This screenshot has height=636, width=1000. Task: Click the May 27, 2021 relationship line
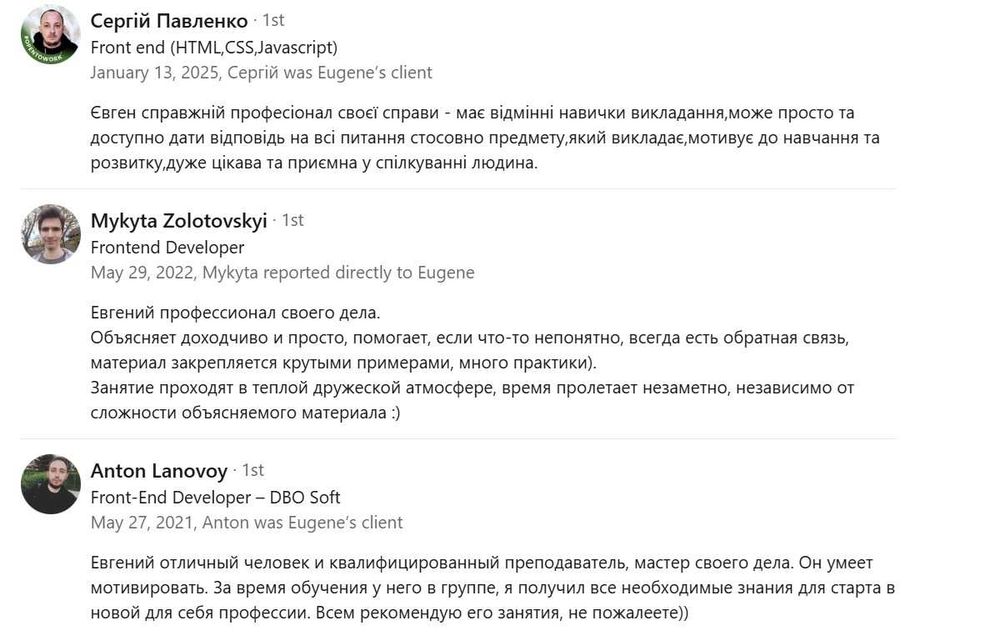pos(246,522)
